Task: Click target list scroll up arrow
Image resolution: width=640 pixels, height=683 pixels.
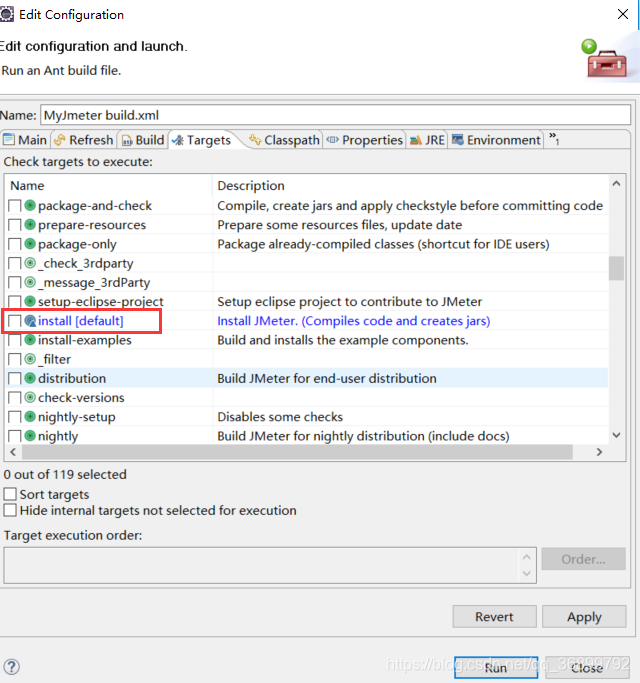Action: coord(616,184)
